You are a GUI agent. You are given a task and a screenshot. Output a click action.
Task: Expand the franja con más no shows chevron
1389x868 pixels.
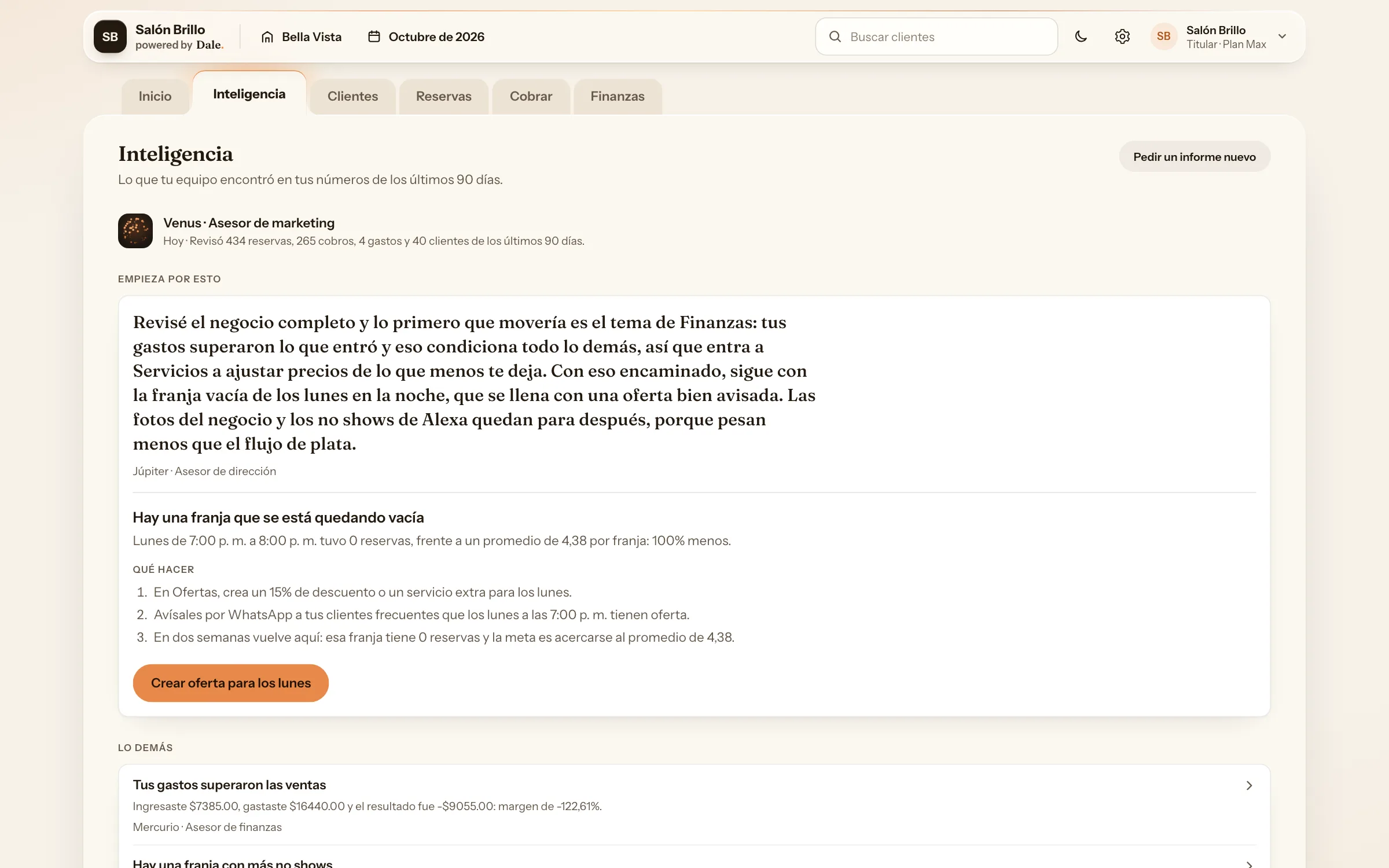click(1249, 863)
